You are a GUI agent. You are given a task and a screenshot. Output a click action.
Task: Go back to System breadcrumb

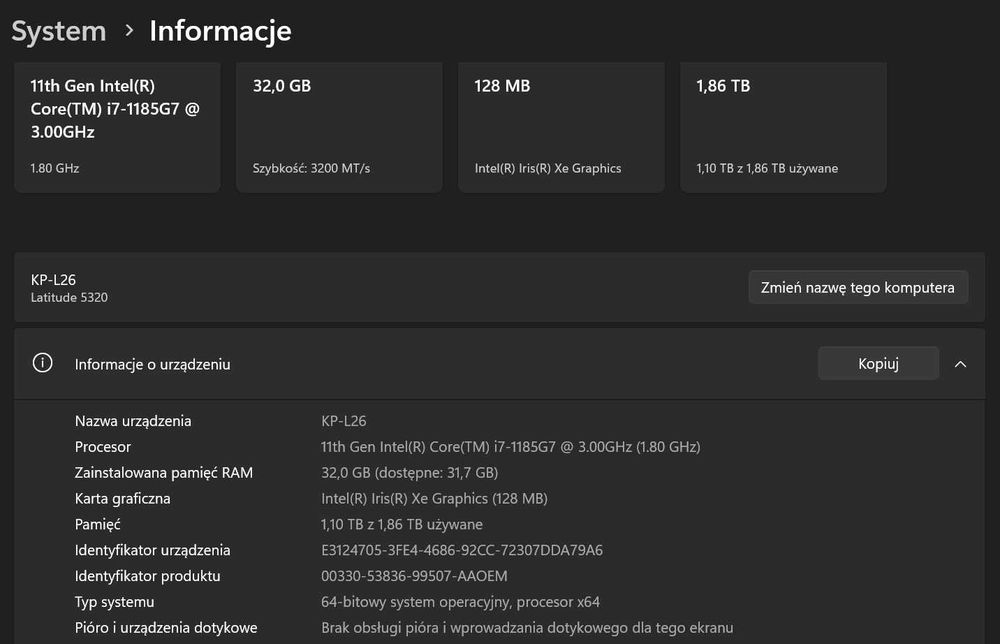tap(59, 31)
